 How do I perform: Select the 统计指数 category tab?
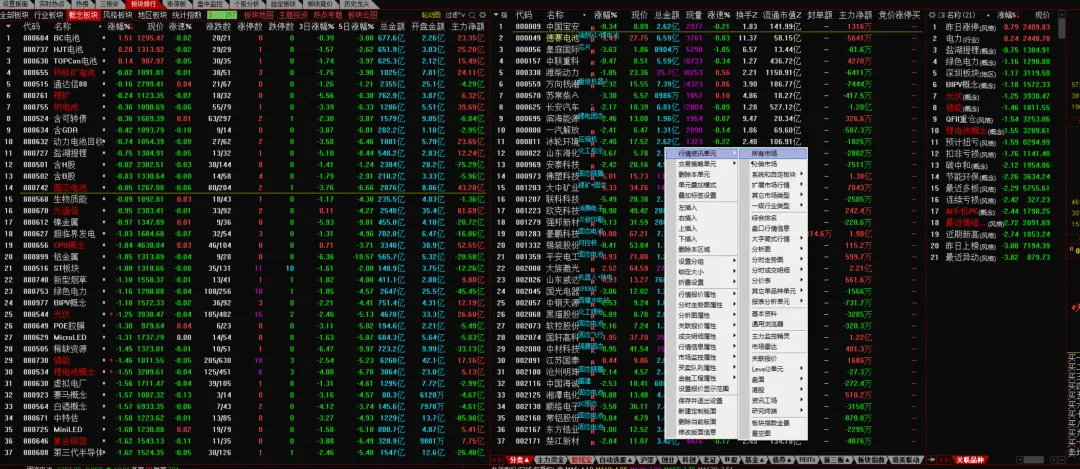[187, 14]
